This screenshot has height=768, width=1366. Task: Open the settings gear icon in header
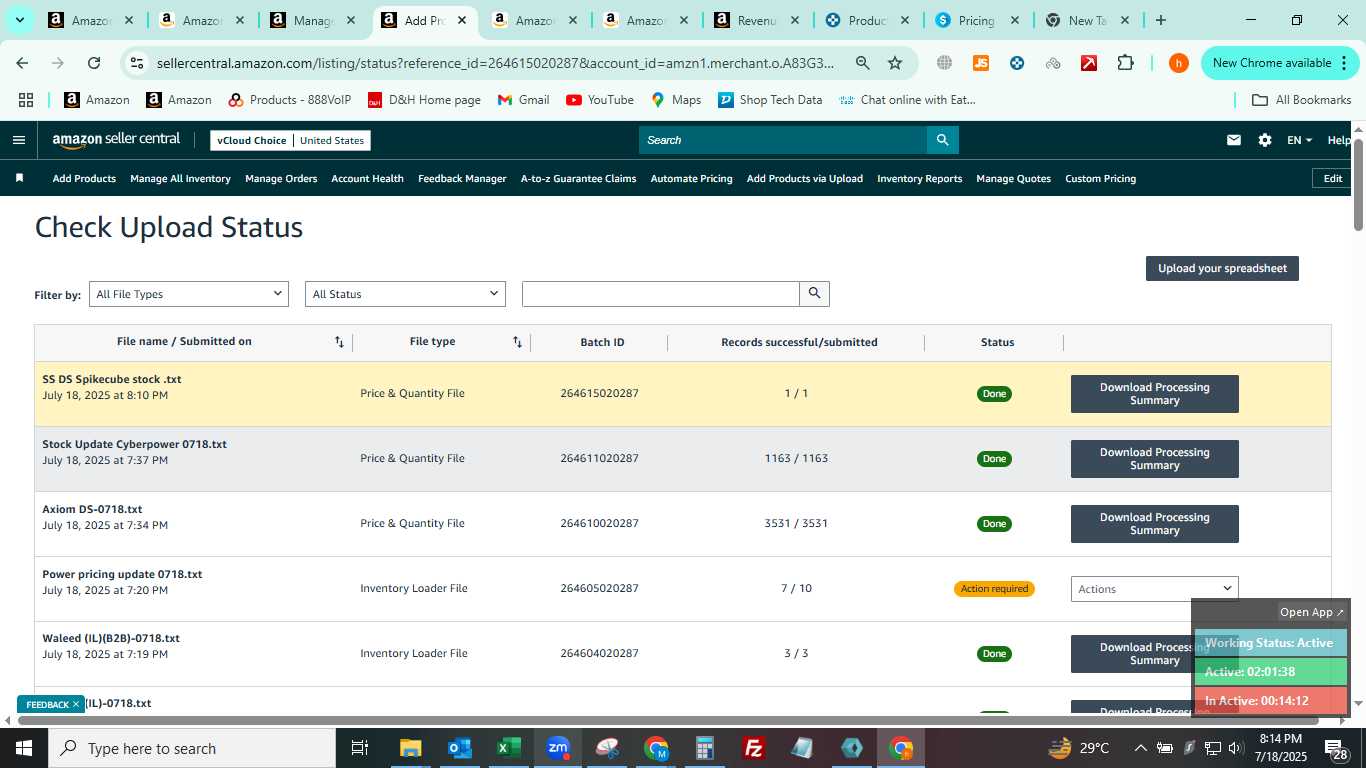(1265, 140)
